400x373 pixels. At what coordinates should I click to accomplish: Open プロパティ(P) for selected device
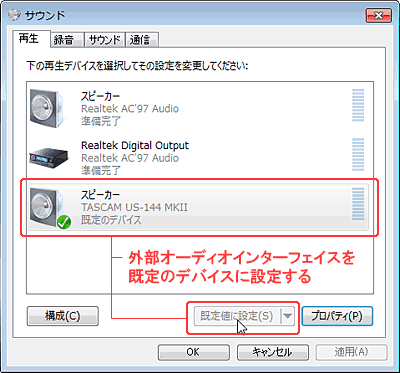point(337,316)
